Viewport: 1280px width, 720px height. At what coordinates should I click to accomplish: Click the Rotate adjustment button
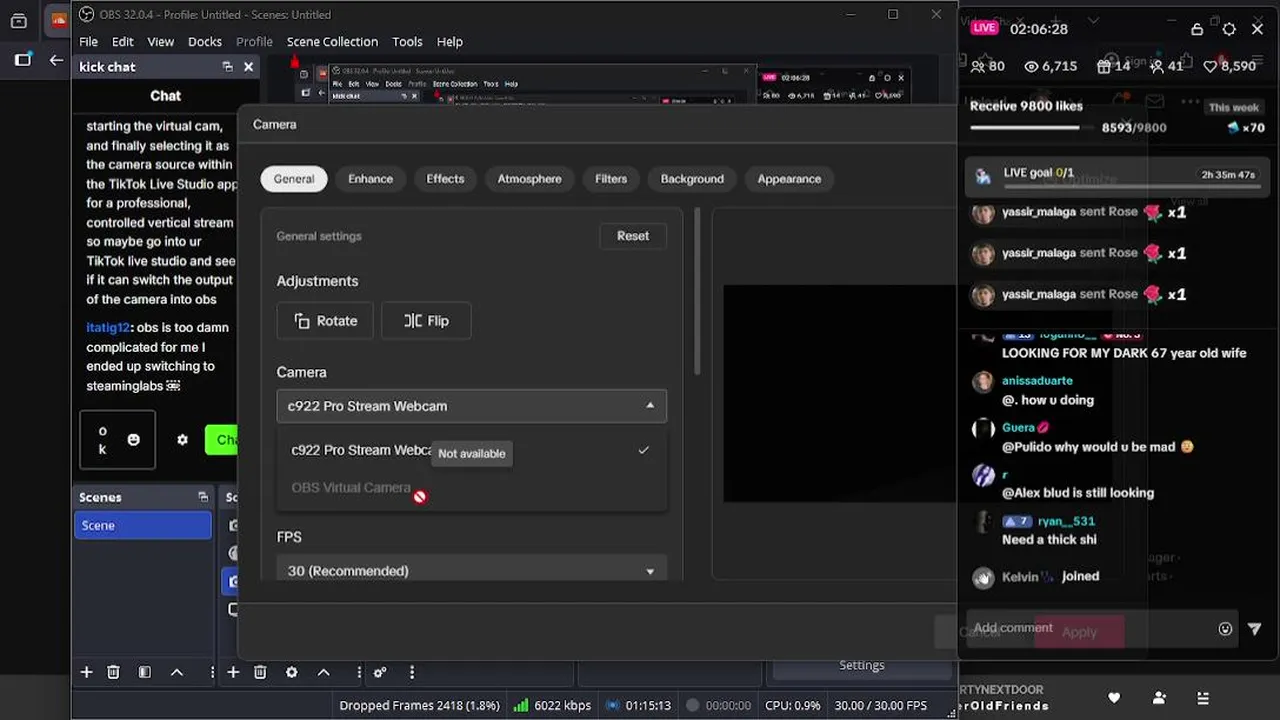[325, 321]
